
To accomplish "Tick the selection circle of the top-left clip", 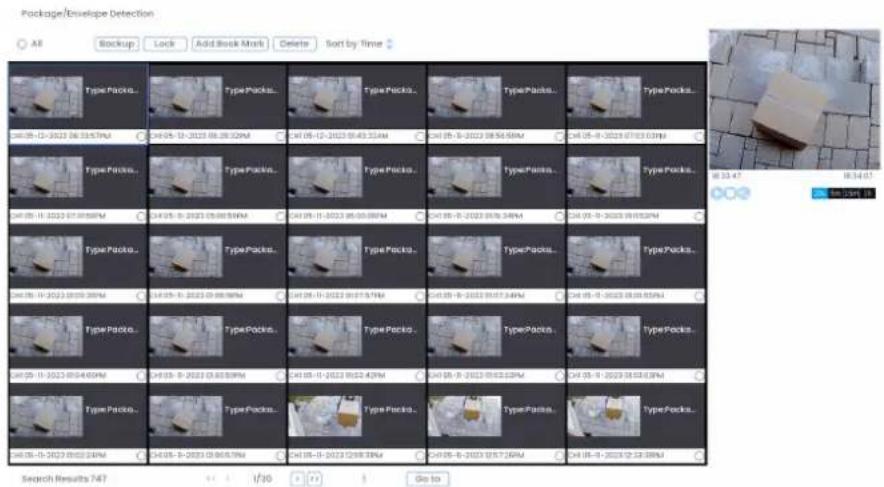I will coord(141,136).
